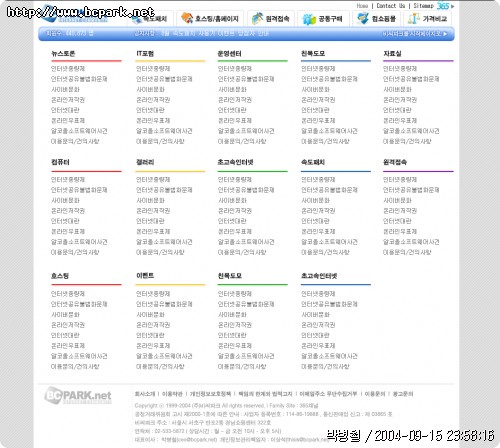Open 책임의 한계와 법적고지 footer link
500x448 pixels.
(x=265, y=394)
